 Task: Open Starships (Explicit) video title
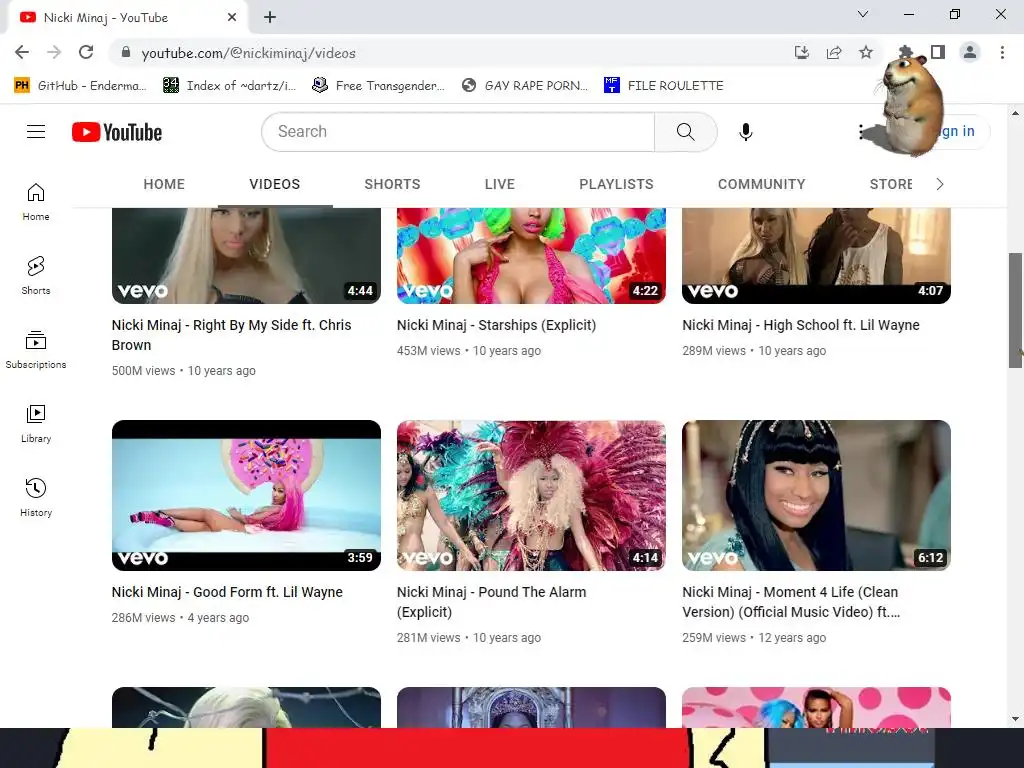[x=496, y=325]
